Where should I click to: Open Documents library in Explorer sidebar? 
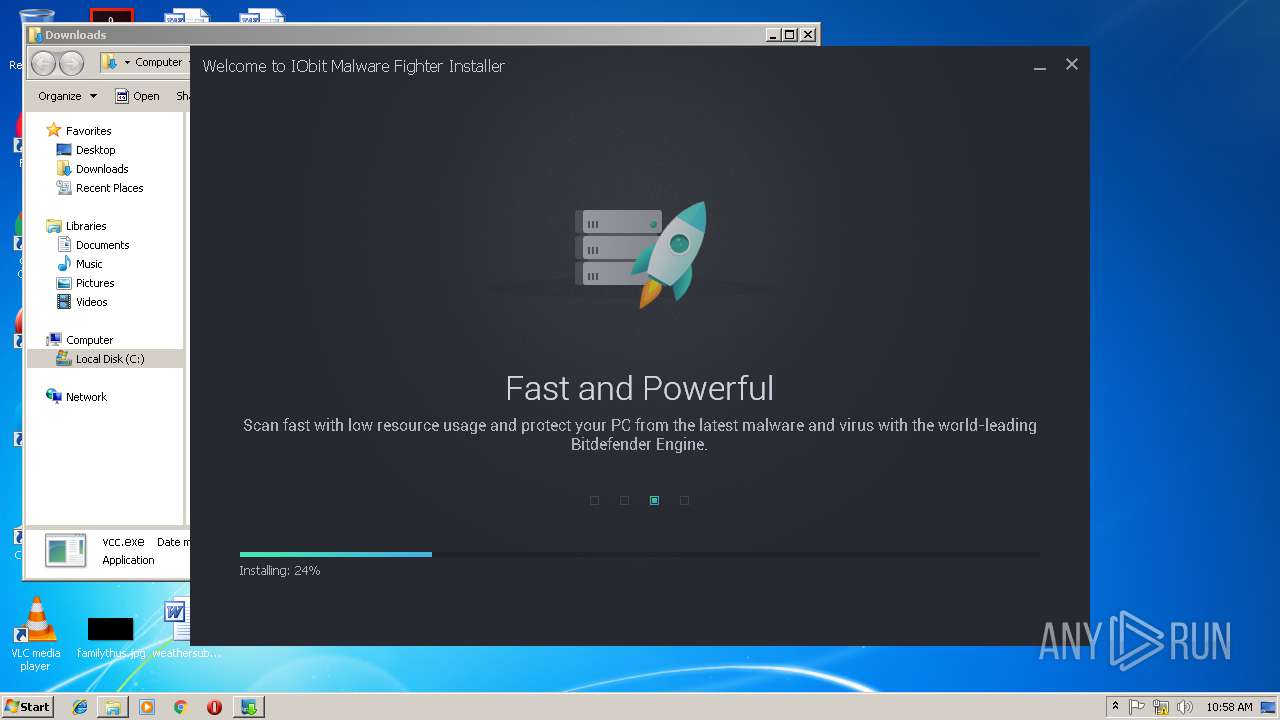(102, 245)
